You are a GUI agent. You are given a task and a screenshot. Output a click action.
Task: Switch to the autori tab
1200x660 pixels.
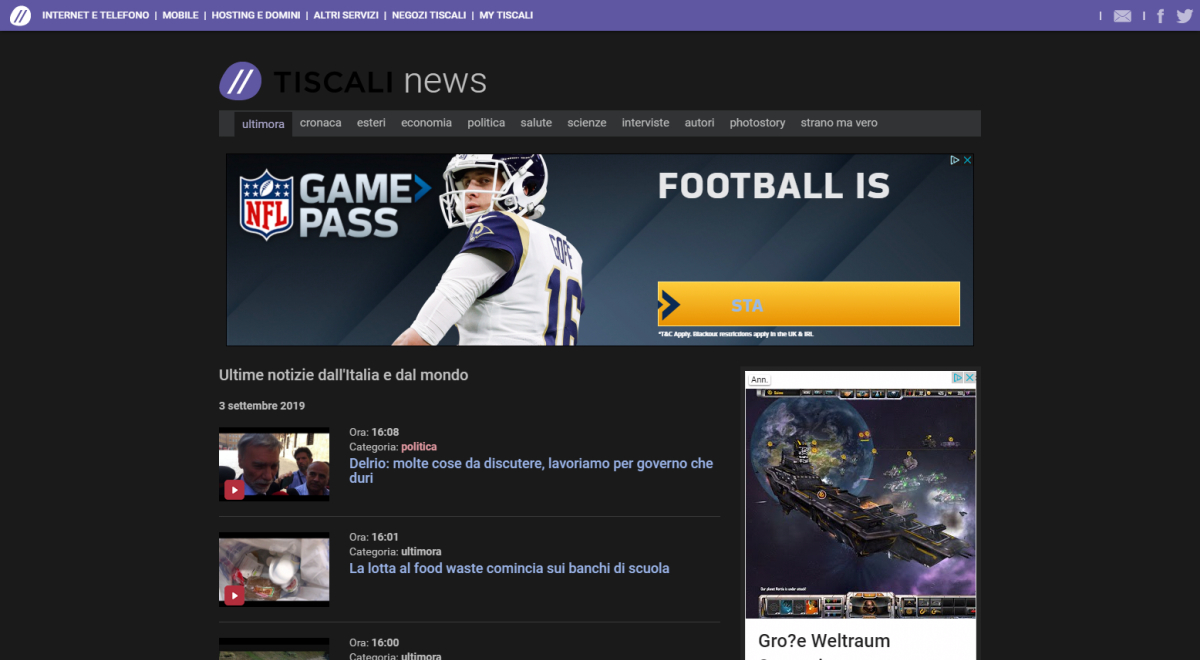tap(700, 123)
